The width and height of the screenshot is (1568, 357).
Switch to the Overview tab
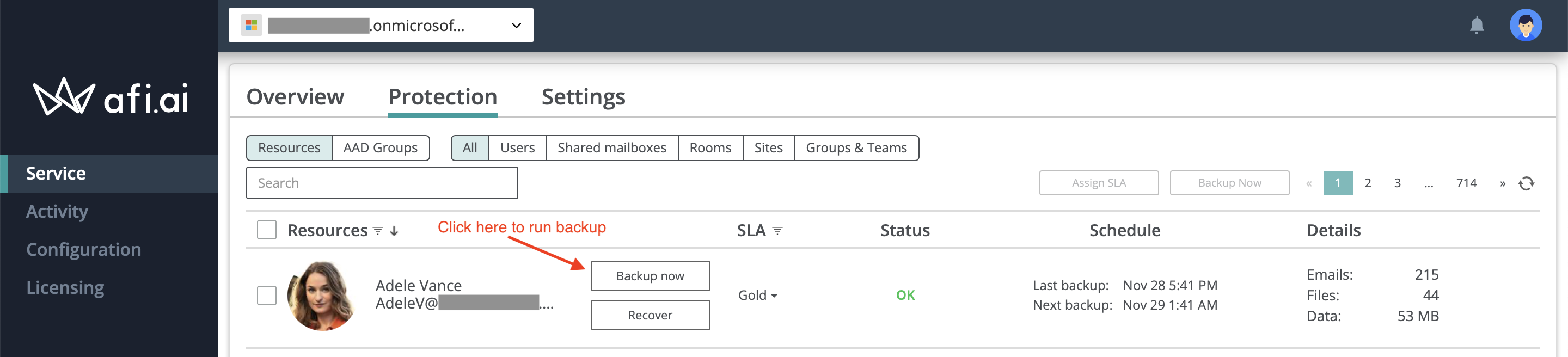pyautogui.click(x=295, y=97)
